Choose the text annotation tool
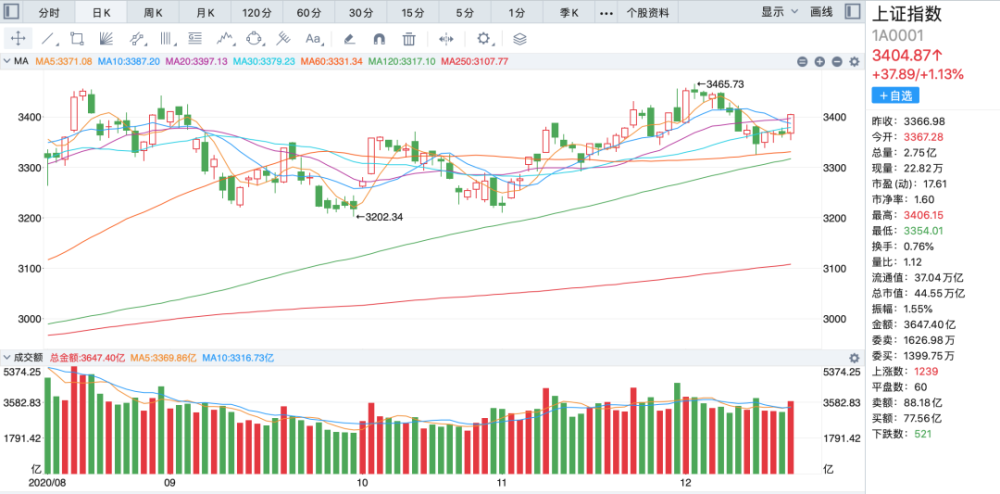This screenshot has height=494, width=1000. pos(313,39)
